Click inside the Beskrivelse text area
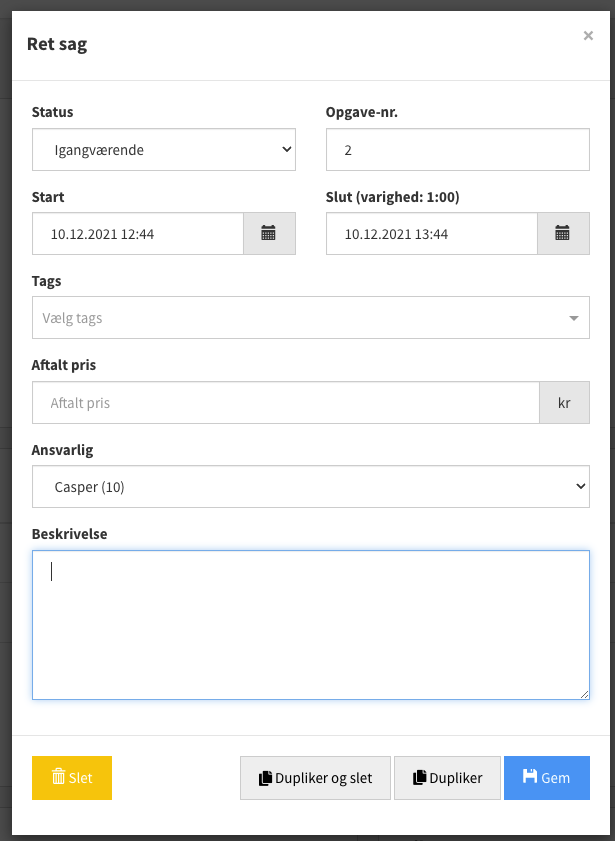615x841 pixels. pos(310,625)
